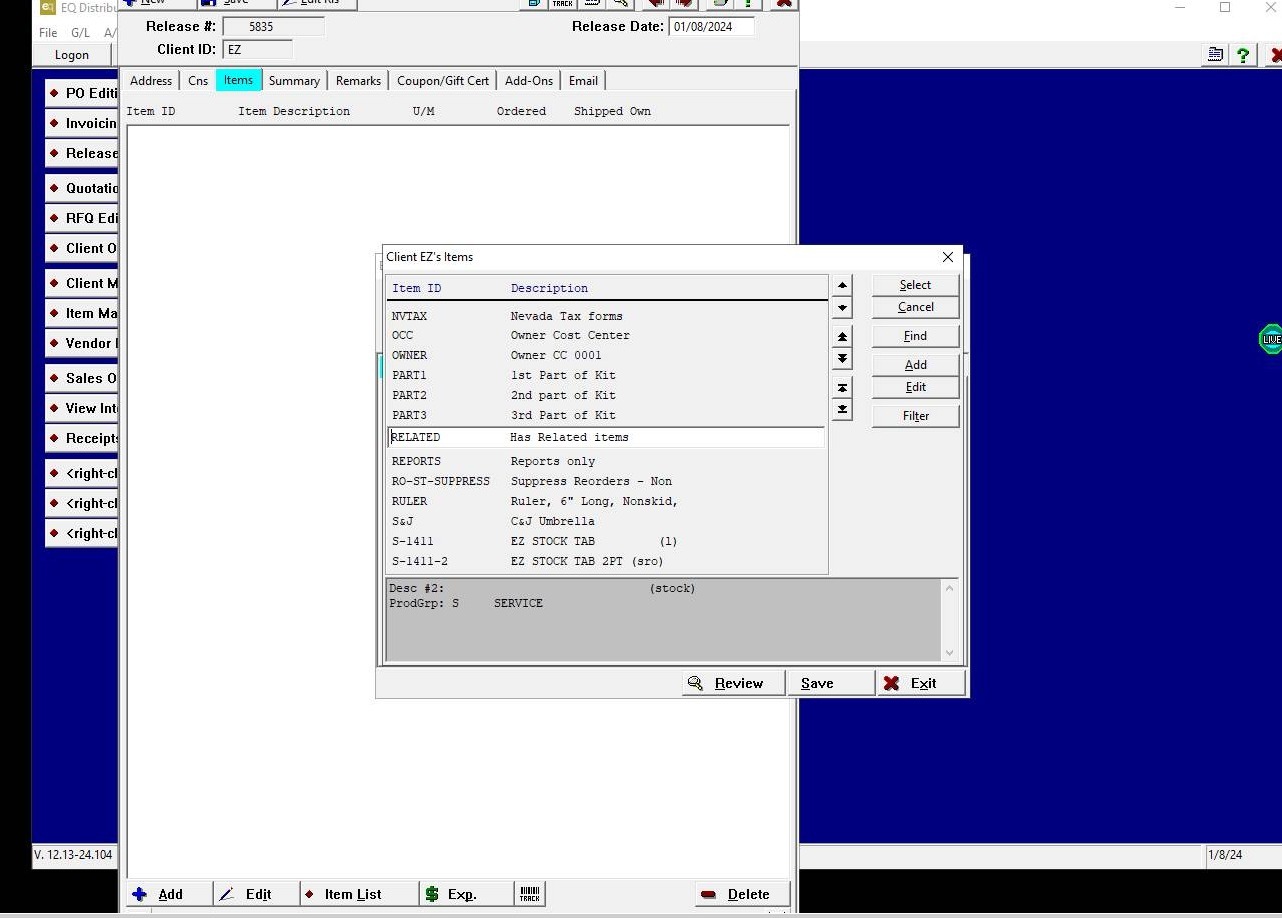1282x918 pixels.
Task: Switch to the Address tab
Action: click(x=151, y=81)
